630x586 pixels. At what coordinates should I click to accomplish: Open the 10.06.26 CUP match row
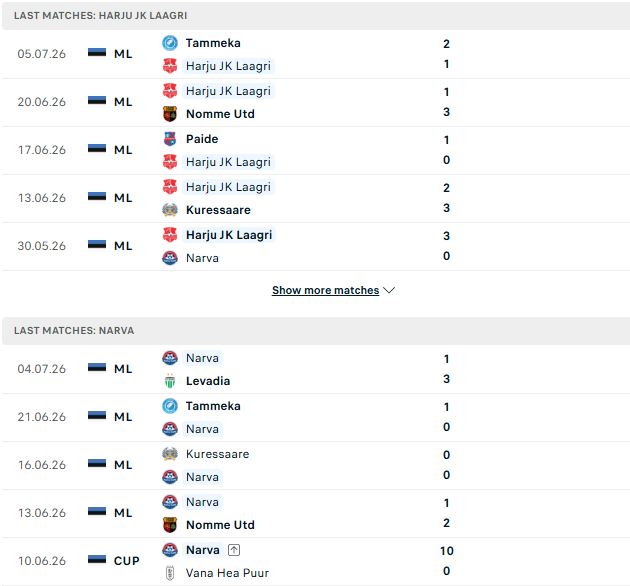(315, 561)
